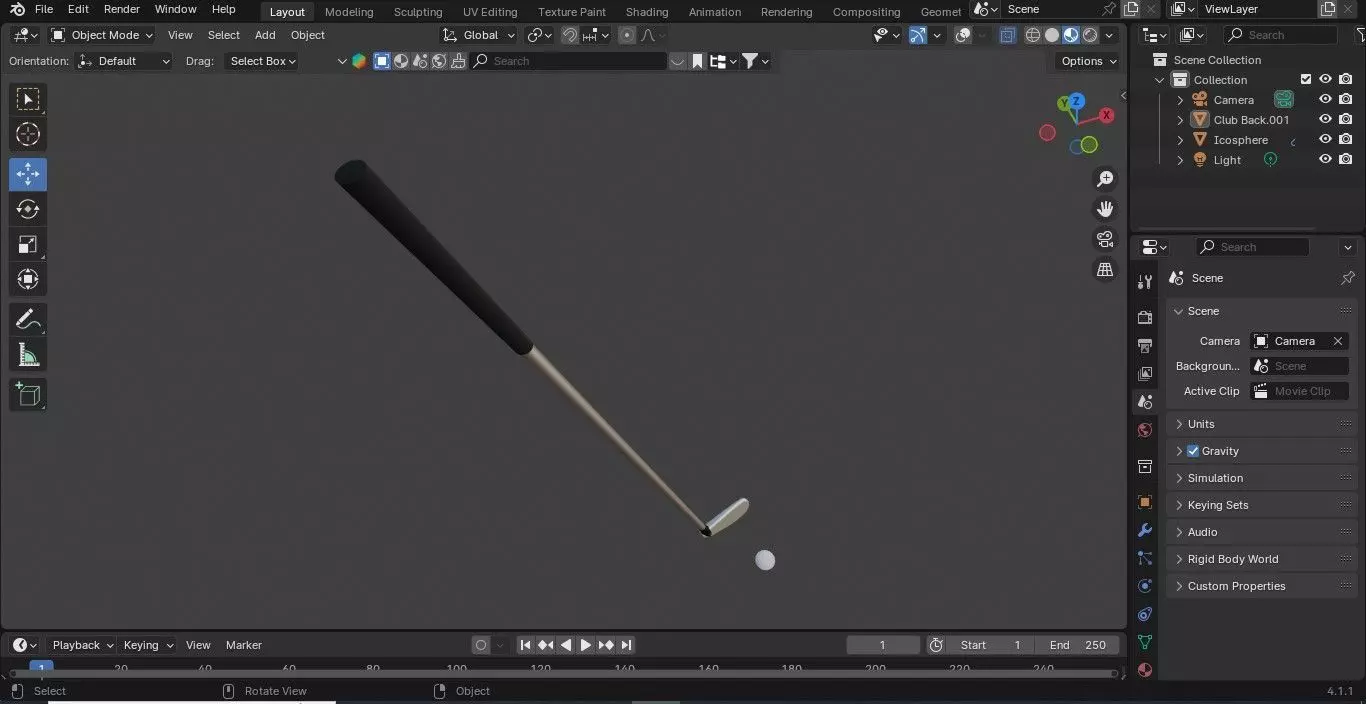Switch to the Modeling workspace tab
Viewport: 1366px width, 704px height.
tap(349, 12)
